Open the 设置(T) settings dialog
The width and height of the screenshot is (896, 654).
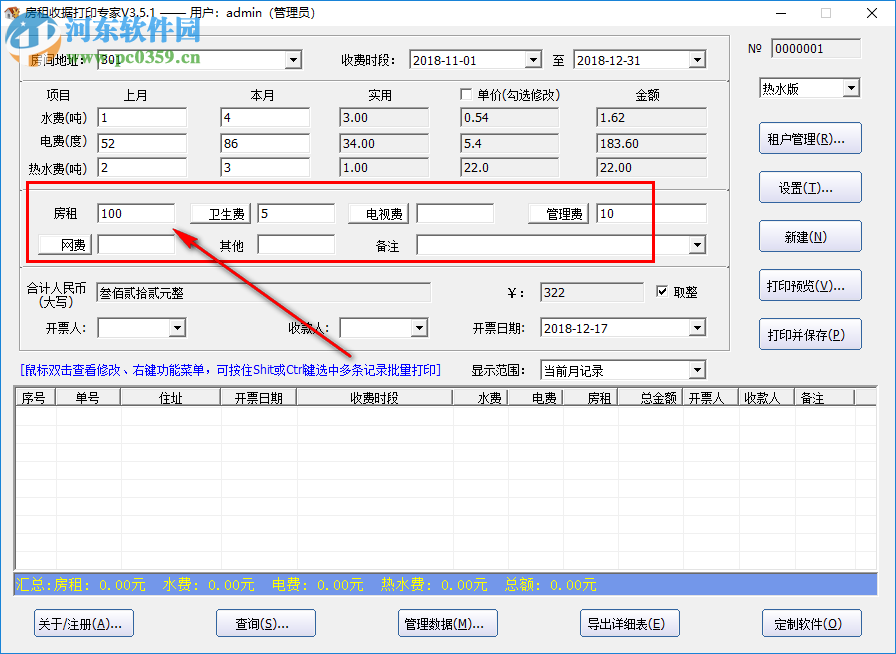coord(810,187)
